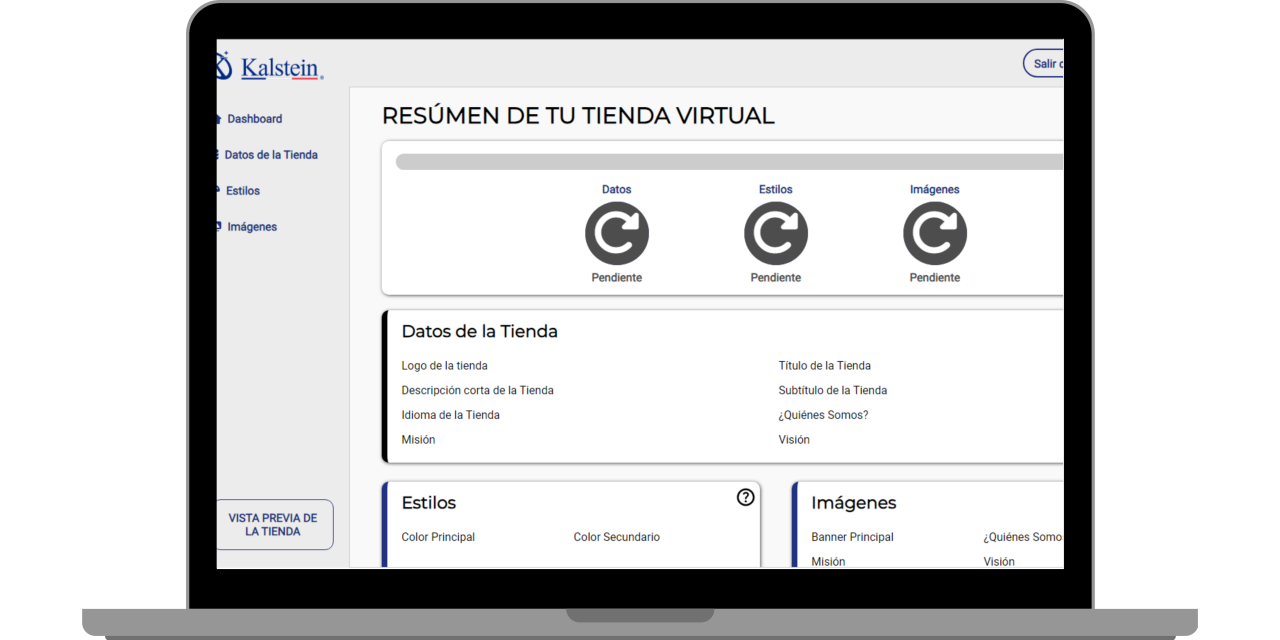Select Estilos in the sidebar menu
1280x640 pixels.
coord(243,191)
